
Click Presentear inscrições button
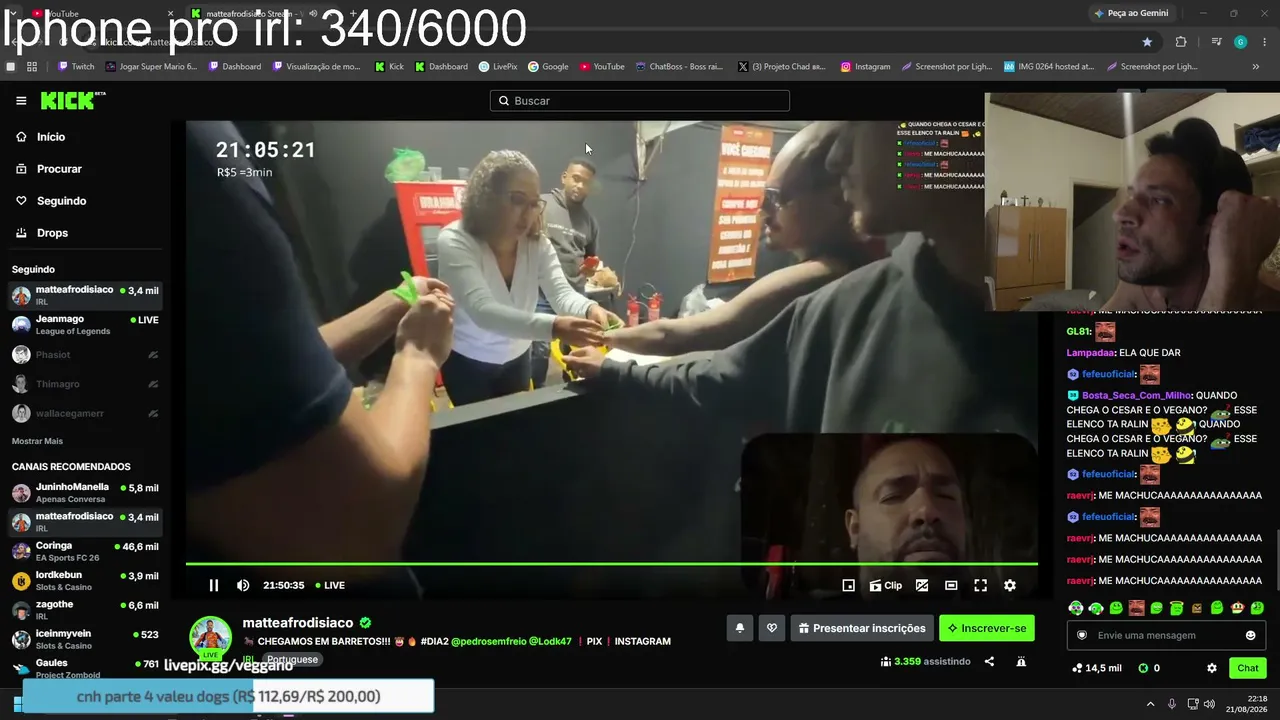[862, 628]
